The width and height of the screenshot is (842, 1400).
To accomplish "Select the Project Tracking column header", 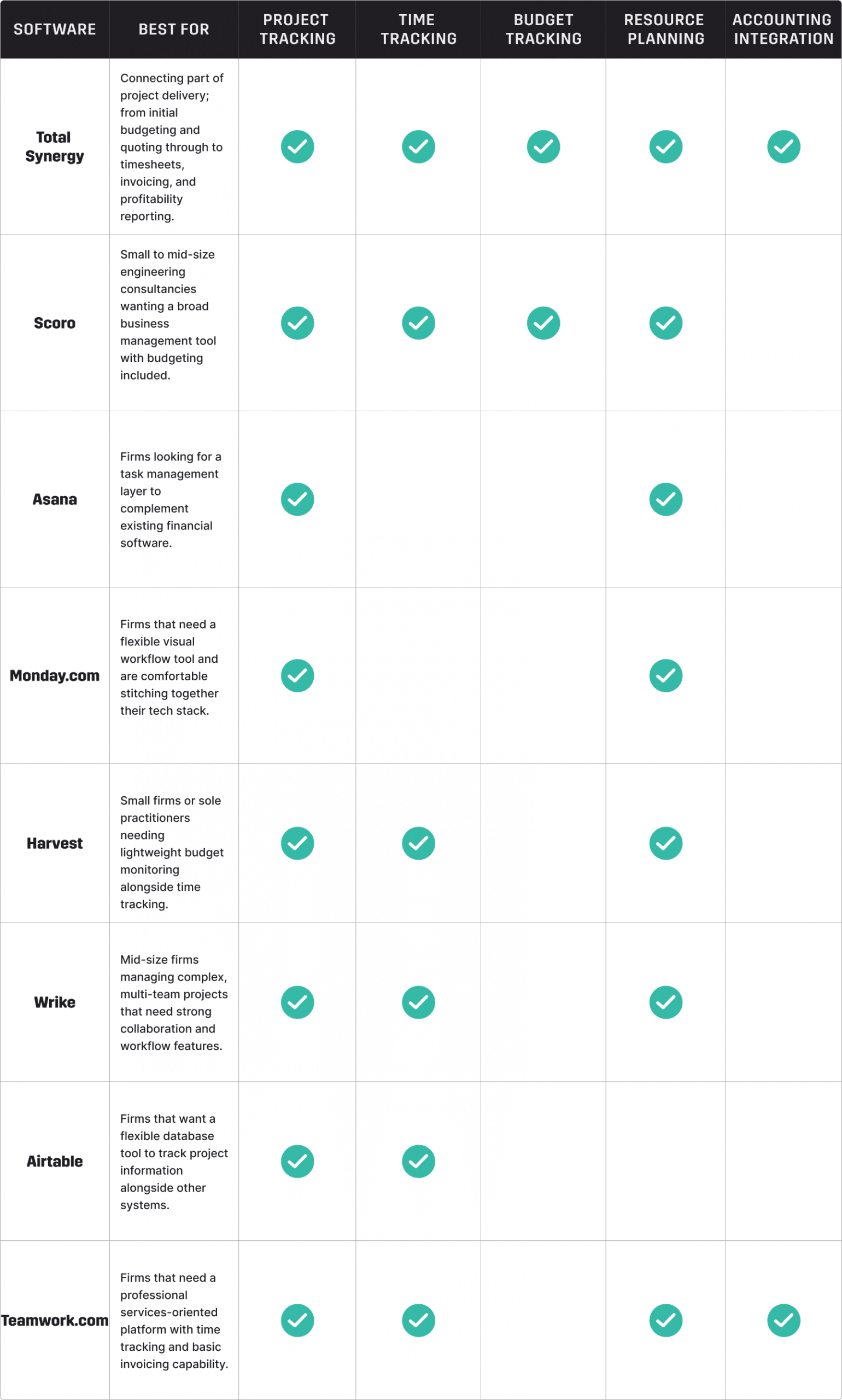I will 297,29.
